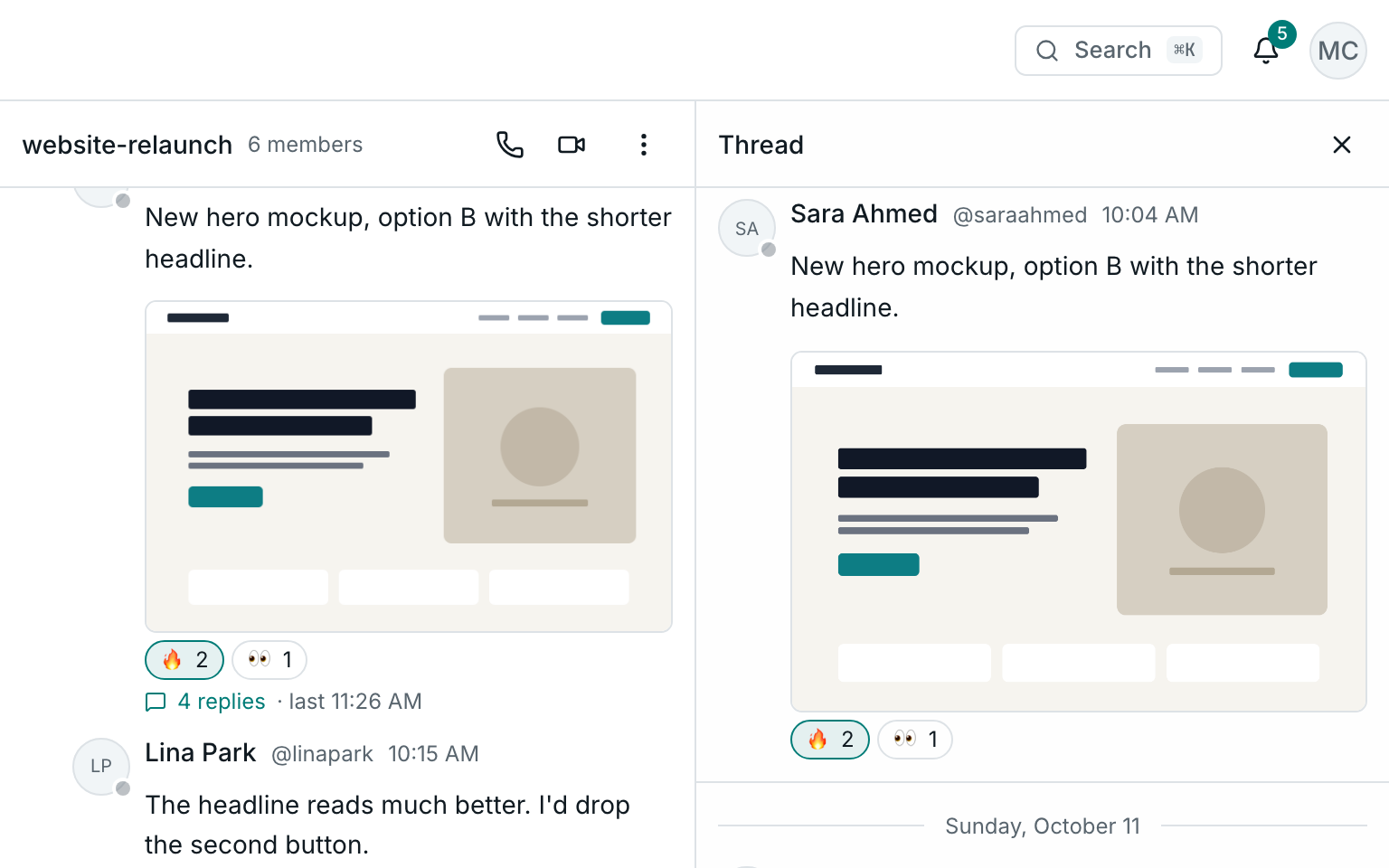This screenshot has width=1389, height=868.
Task: Toggle the eyes reaction in the Thread panel
Action: coord(915,740)
